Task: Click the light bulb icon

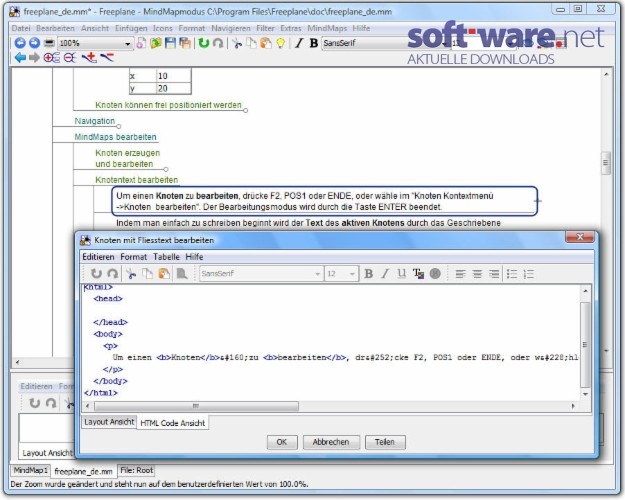Action: [x=281, y=43]
